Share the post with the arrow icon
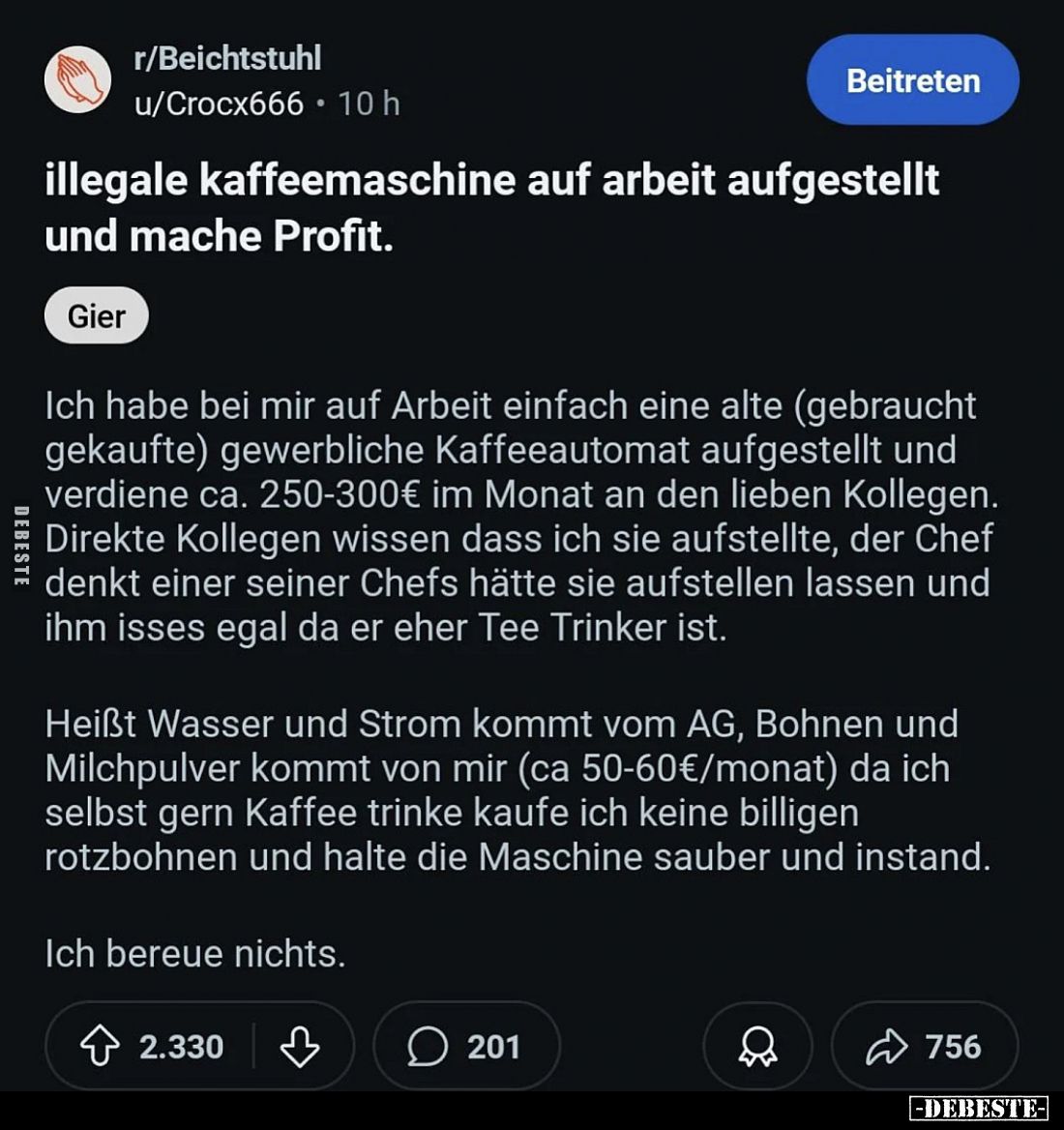Viewport: 1064px width, 1130px height. coord(886,1047)
